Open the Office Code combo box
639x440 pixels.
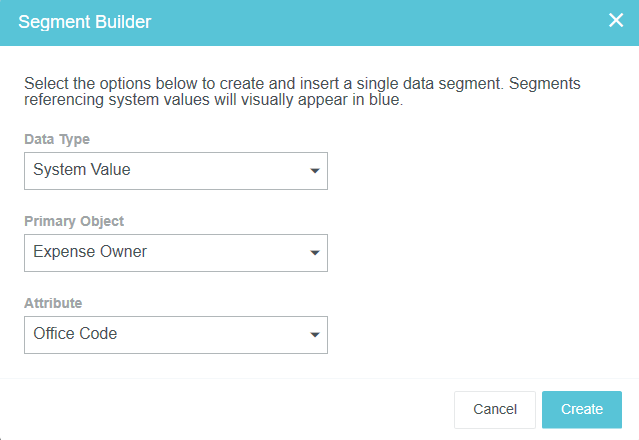[x=175, y=335]
